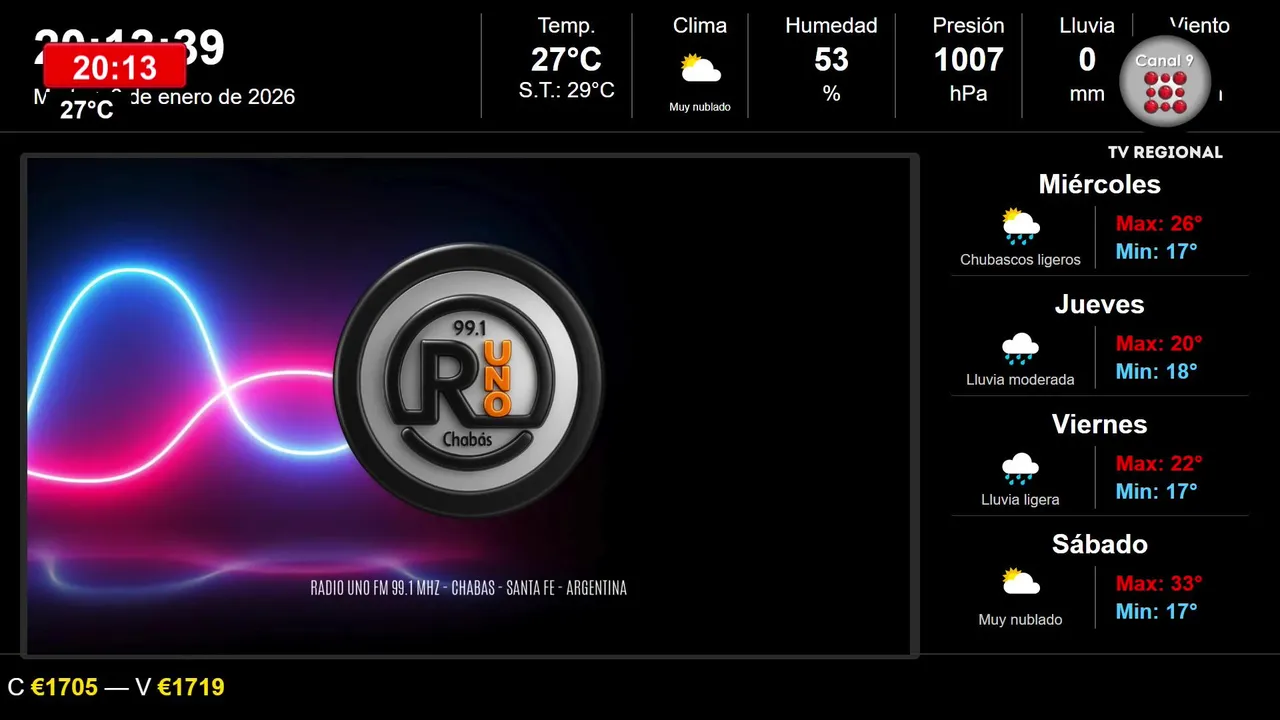Click the Miércoles day heading
The image size is (1280, 720).
click(1099, 184)
